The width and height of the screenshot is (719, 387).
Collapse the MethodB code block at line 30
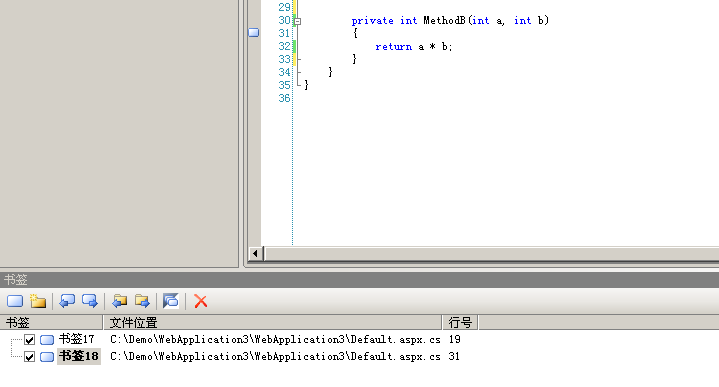point(298,21)
